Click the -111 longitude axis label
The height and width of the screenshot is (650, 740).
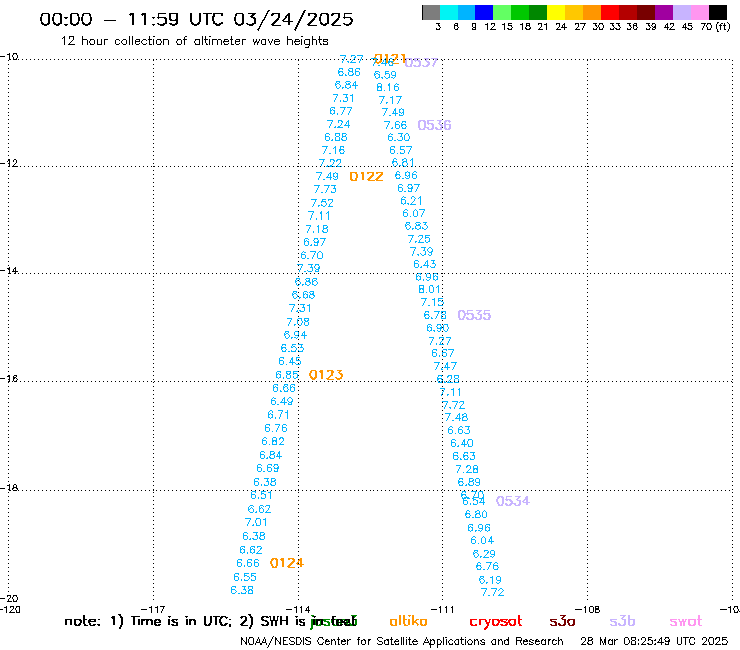(443, 609)
